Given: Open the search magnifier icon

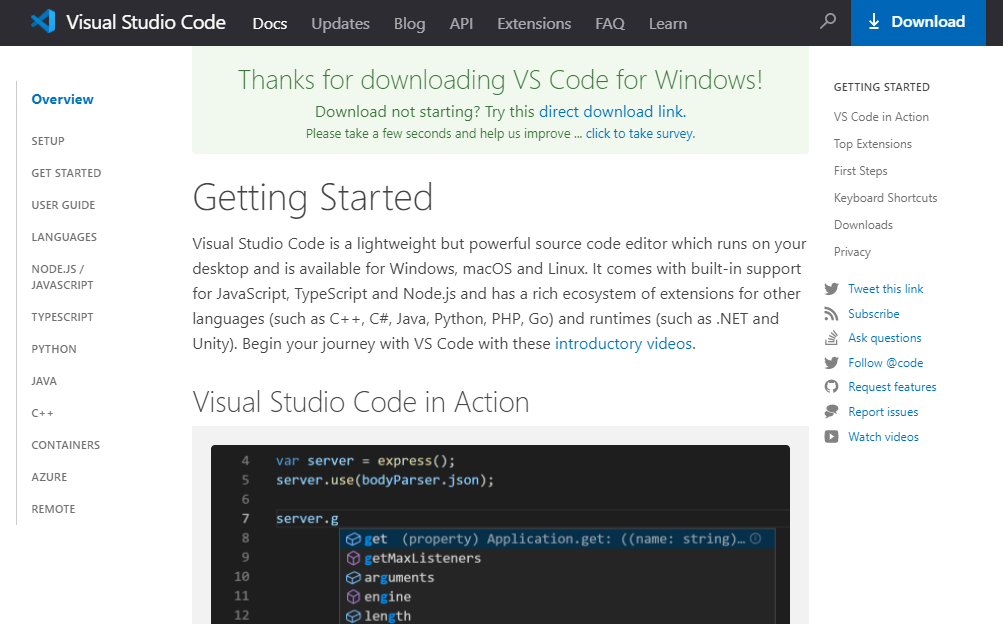Looking at the screenshot, I should point(827,22).
